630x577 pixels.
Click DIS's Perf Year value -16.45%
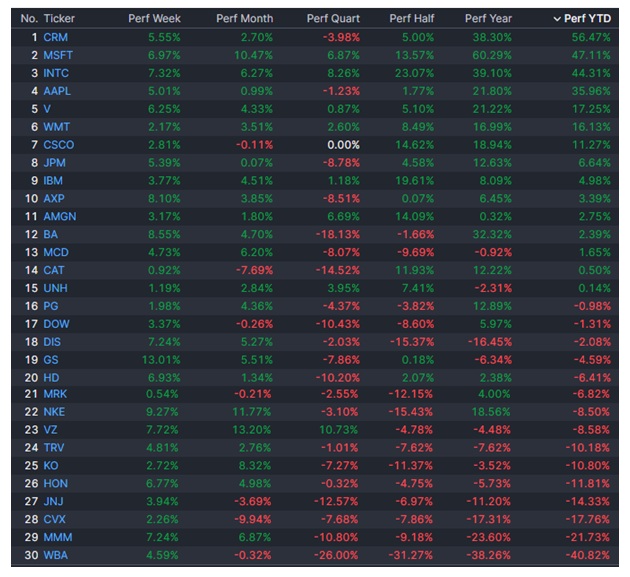[x=490, y=342]
